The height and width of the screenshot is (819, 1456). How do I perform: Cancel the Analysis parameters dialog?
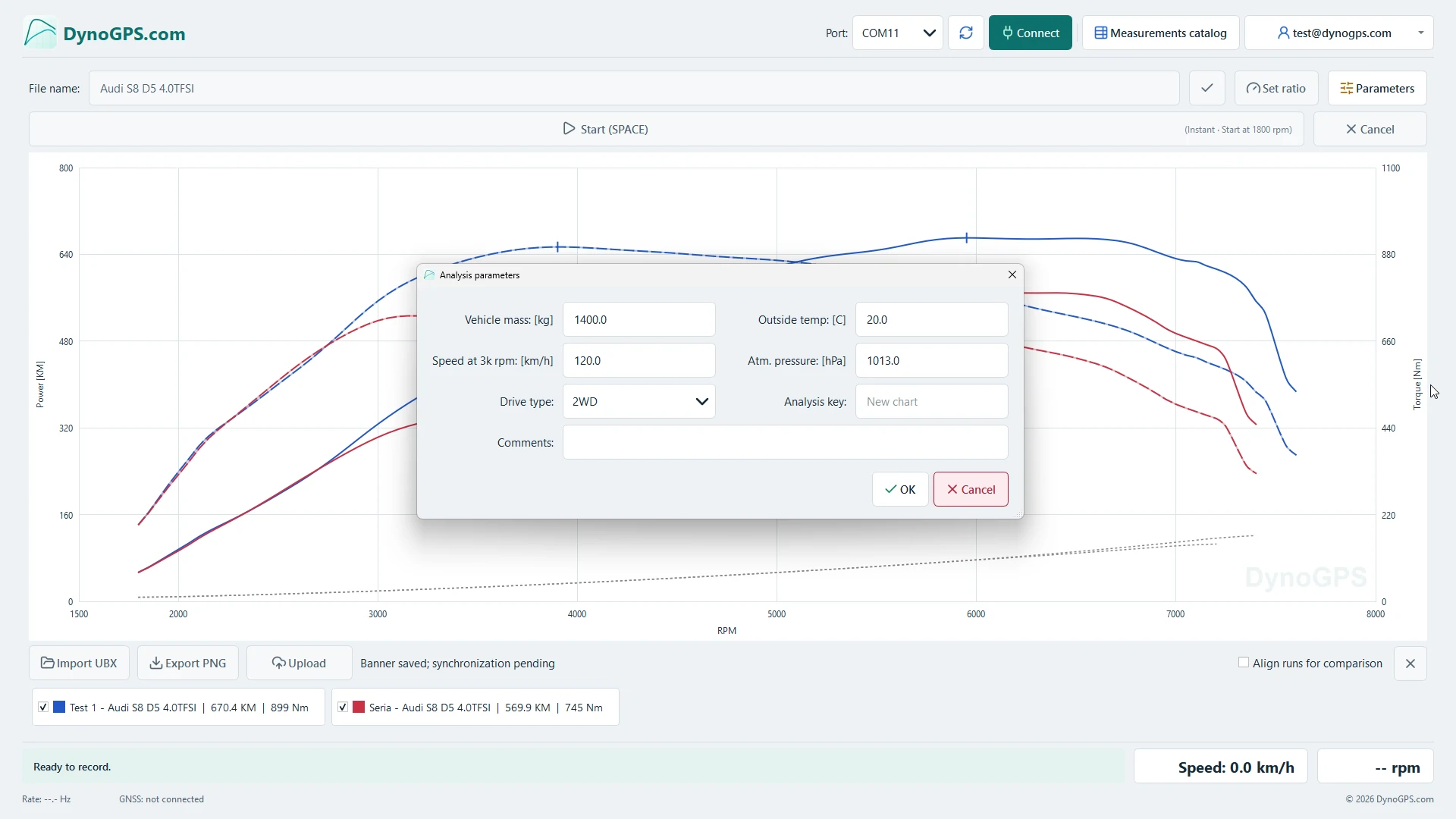click(x=971, y=489)
